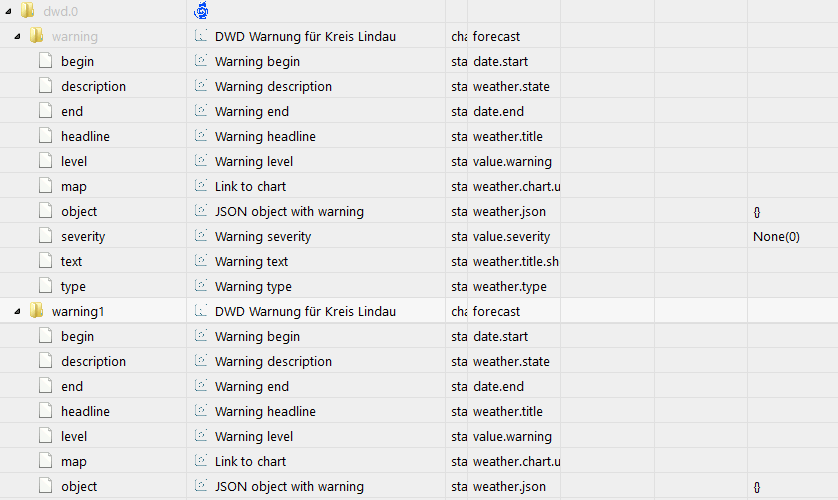Screen dimensions: 838x500
Task: Select the level state under warning
Action: tap(74, 161)
